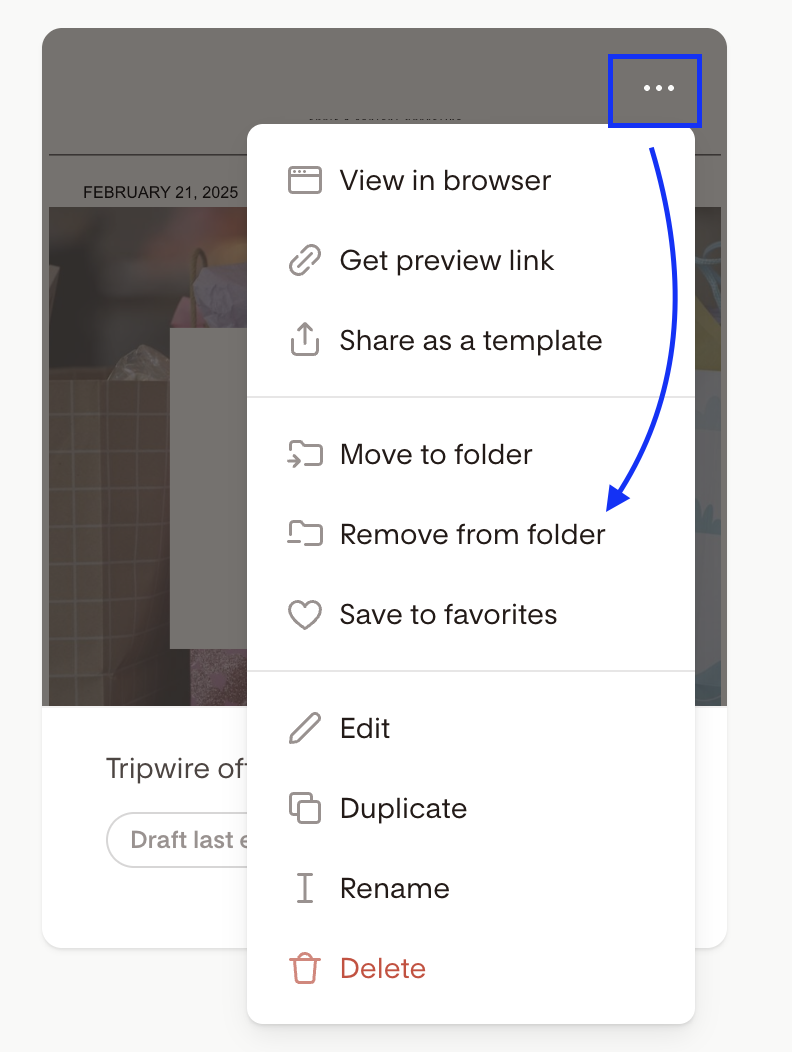Click the remove-from-folder icon
The image size is (792, 1052).
pyautogui.click(x=305, y=534)
